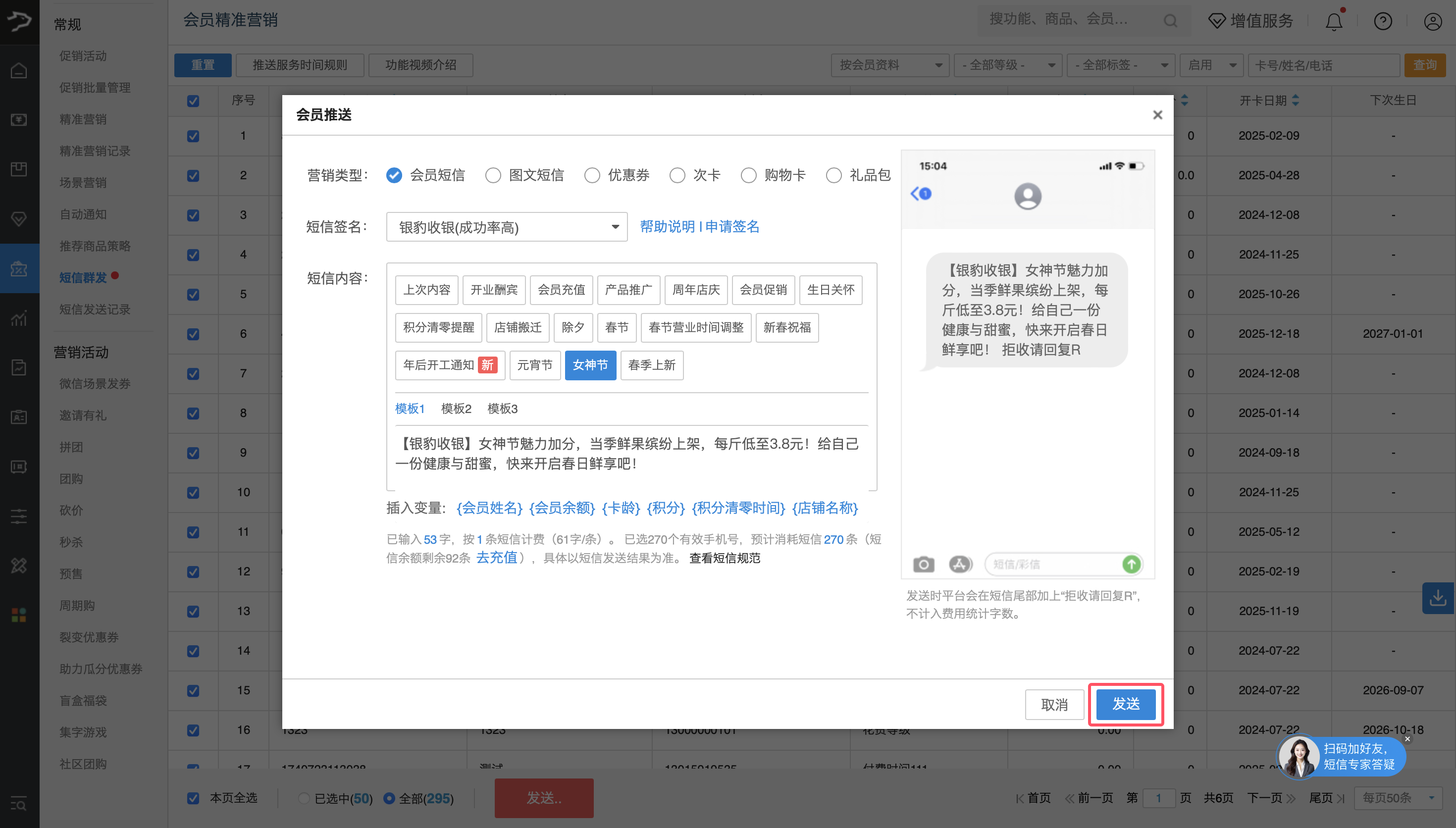Open the user account avatar icon
Viewport: 1456px width, 828px height.
(x=1432, y=21)
